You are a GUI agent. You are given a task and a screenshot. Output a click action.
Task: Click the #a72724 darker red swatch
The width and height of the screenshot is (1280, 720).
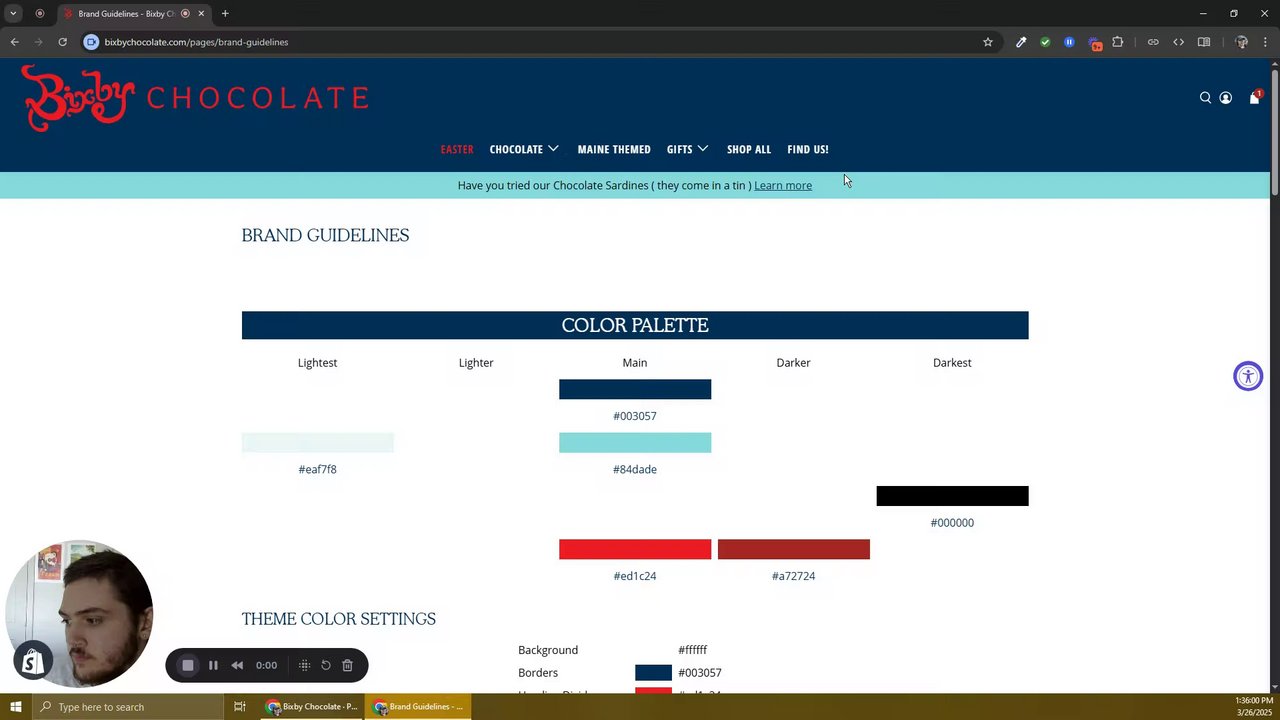click(x=794, y=549)
